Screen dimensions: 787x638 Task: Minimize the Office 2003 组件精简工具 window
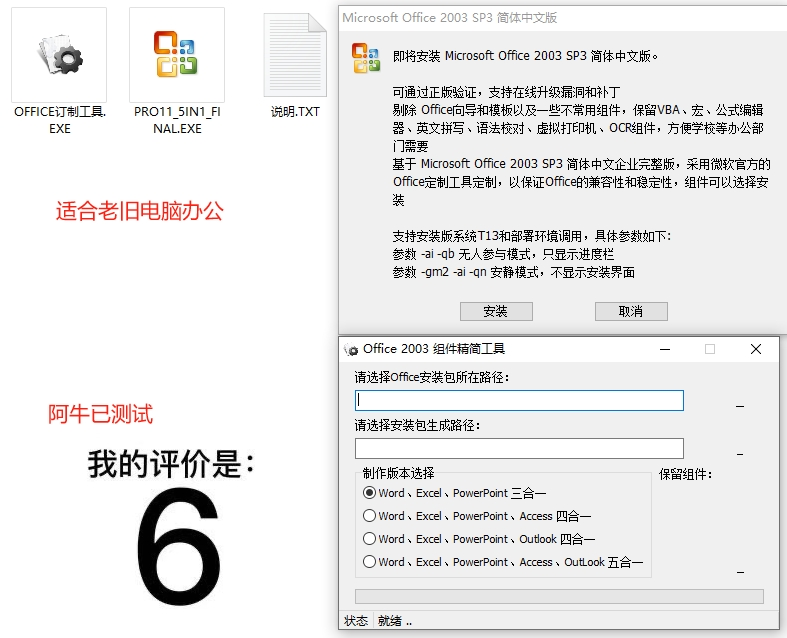pyautogui.click(x=665, y=349)
